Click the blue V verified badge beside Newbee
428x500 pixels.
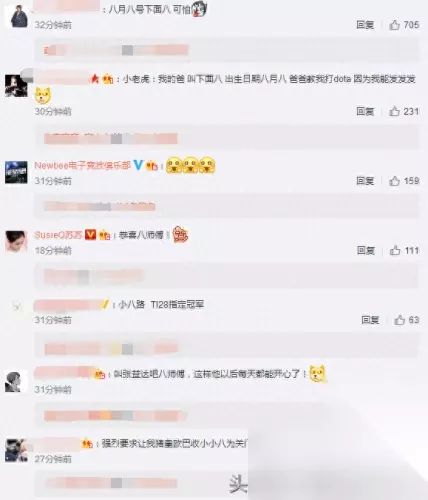pos(138,165)
